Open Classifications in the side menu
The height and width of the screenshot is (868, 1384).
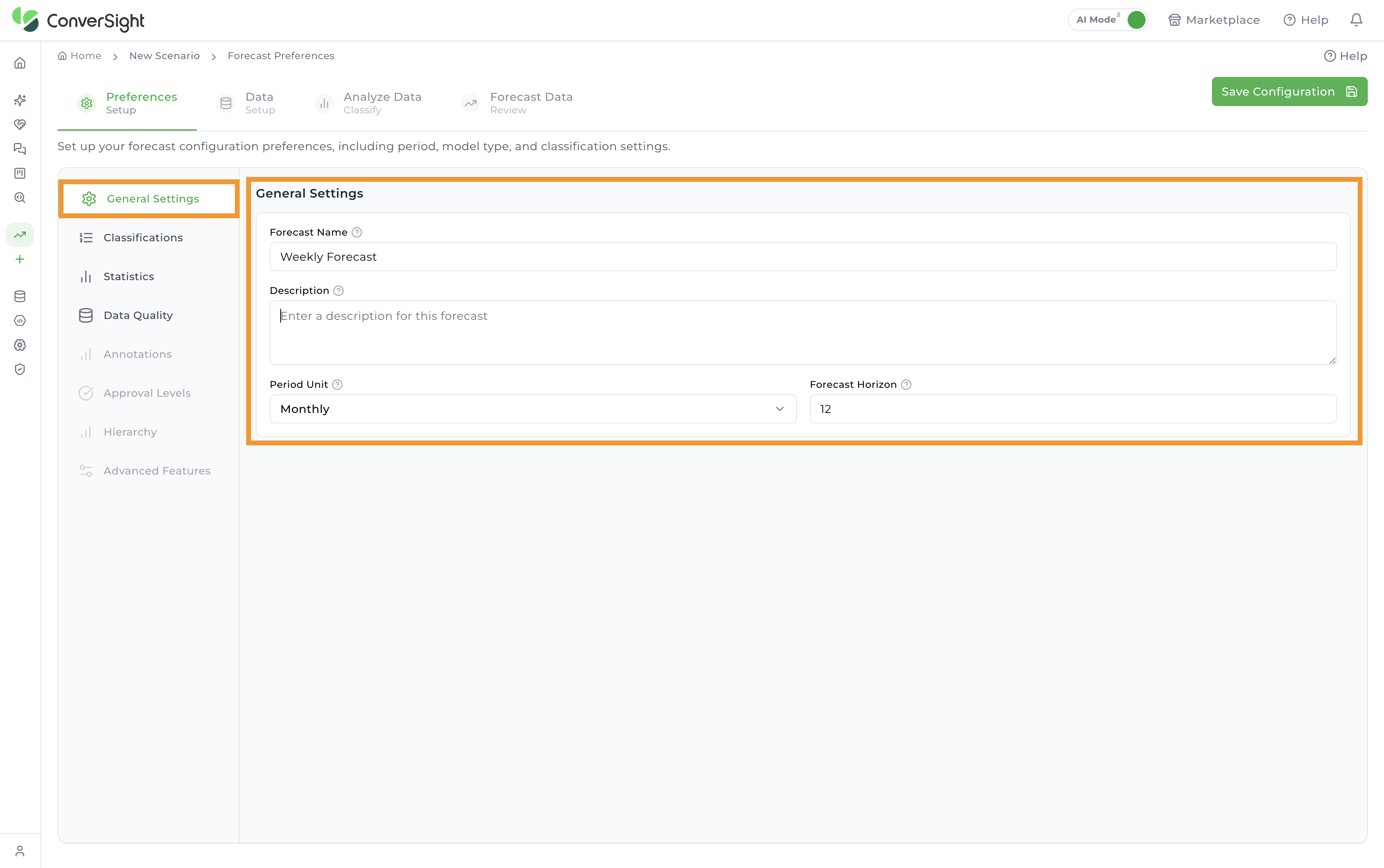[149, 238]
